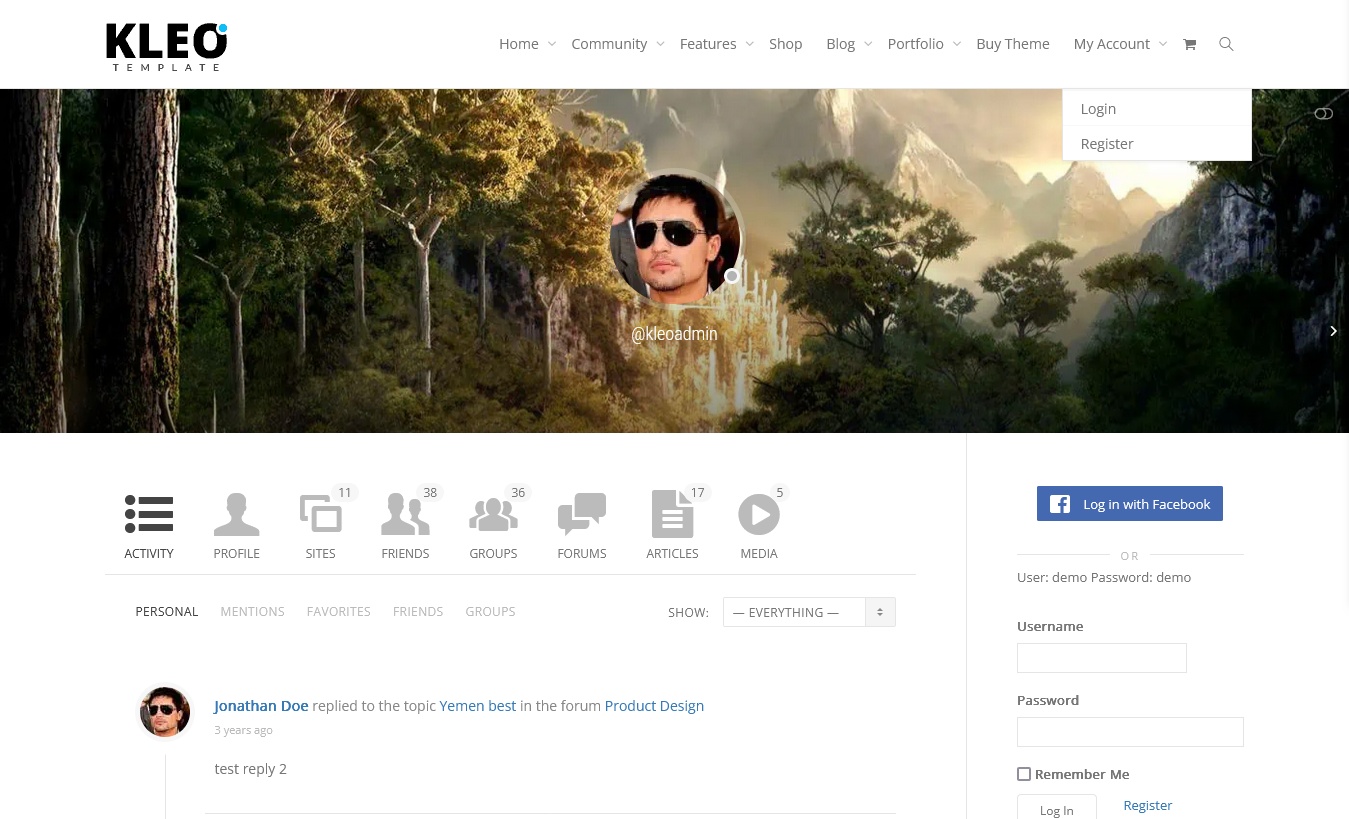This screenshot has width=1349, height=819.
Task: Switch to the Friends activity sub-tab
Action: point(418,611)
